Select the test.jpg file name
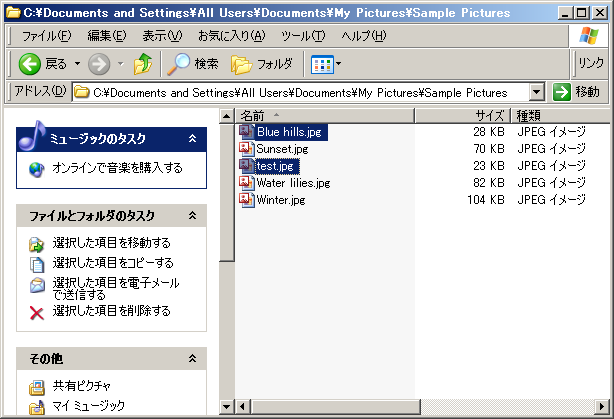 pyautogui.click(x=275, y=166)
